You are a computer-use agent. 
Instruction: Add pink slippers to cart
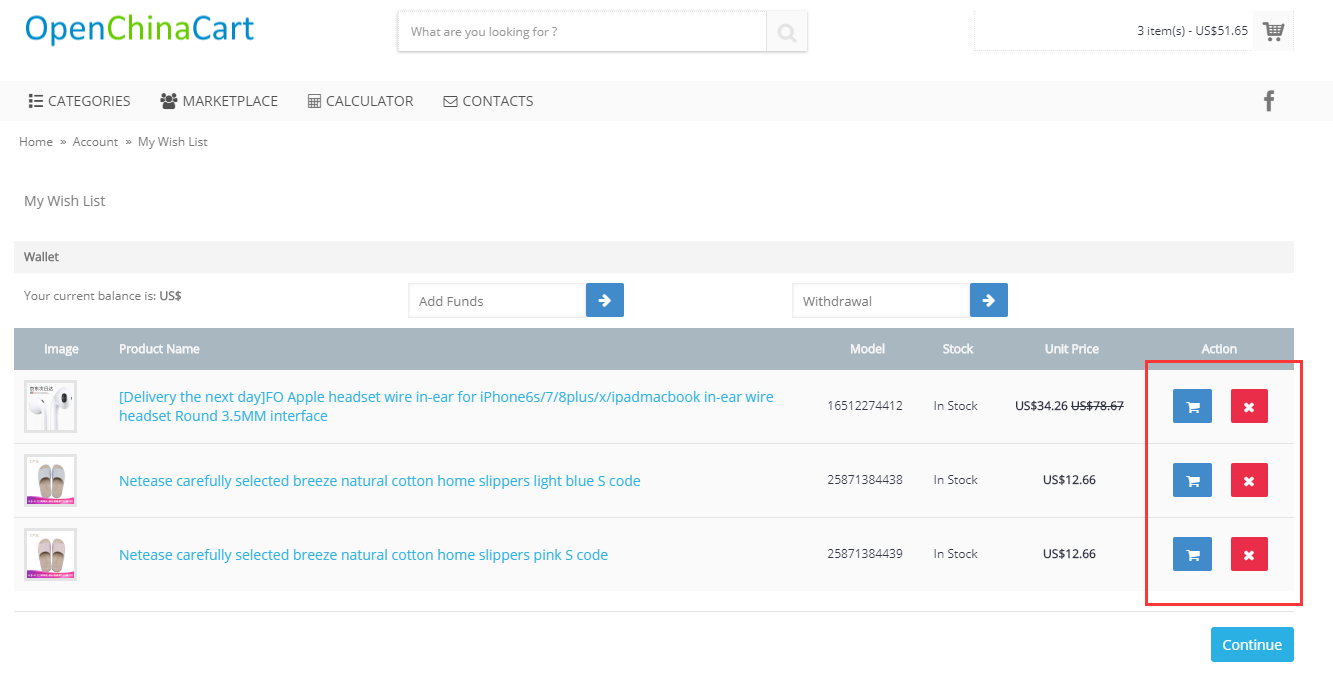1192,554
